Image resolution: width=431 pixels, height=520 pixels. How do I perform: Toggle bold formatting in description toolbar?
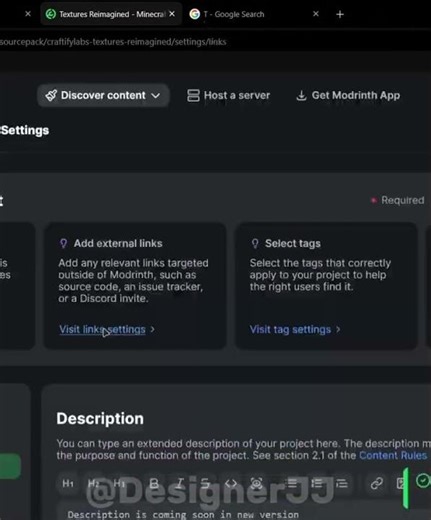click(x=154, y=483)
